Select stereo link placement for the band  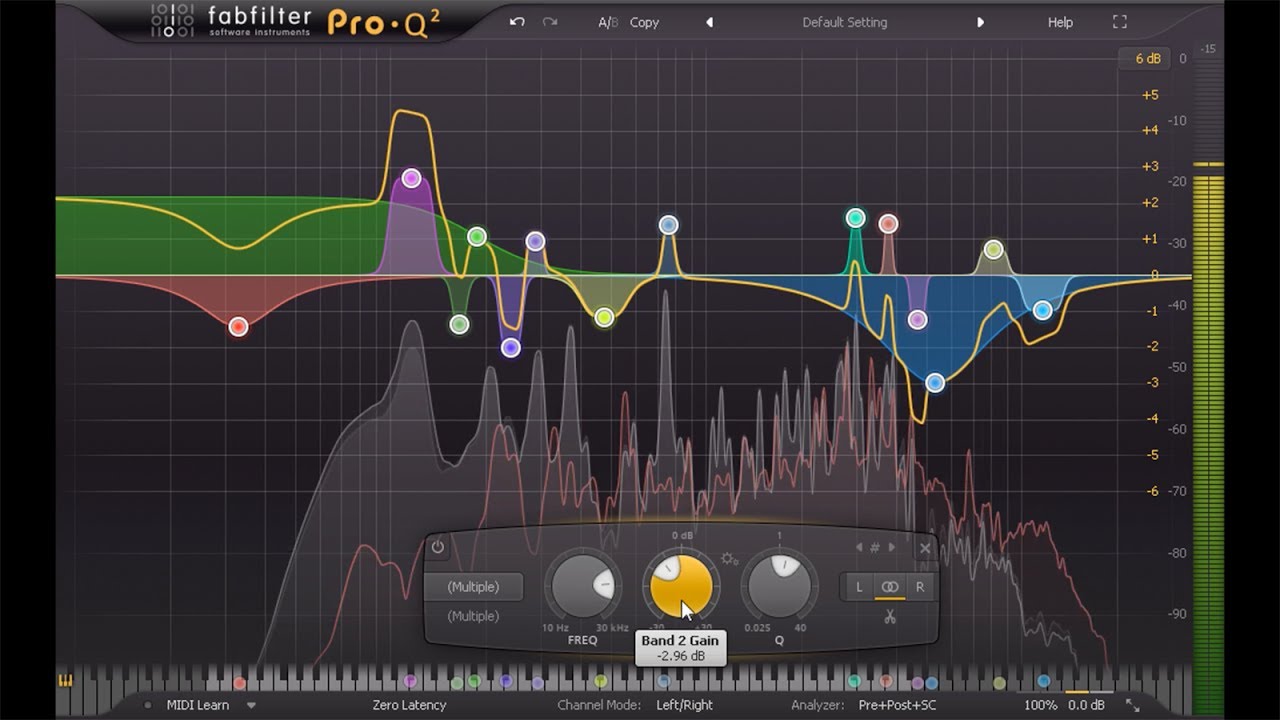(x=889, y=587)
